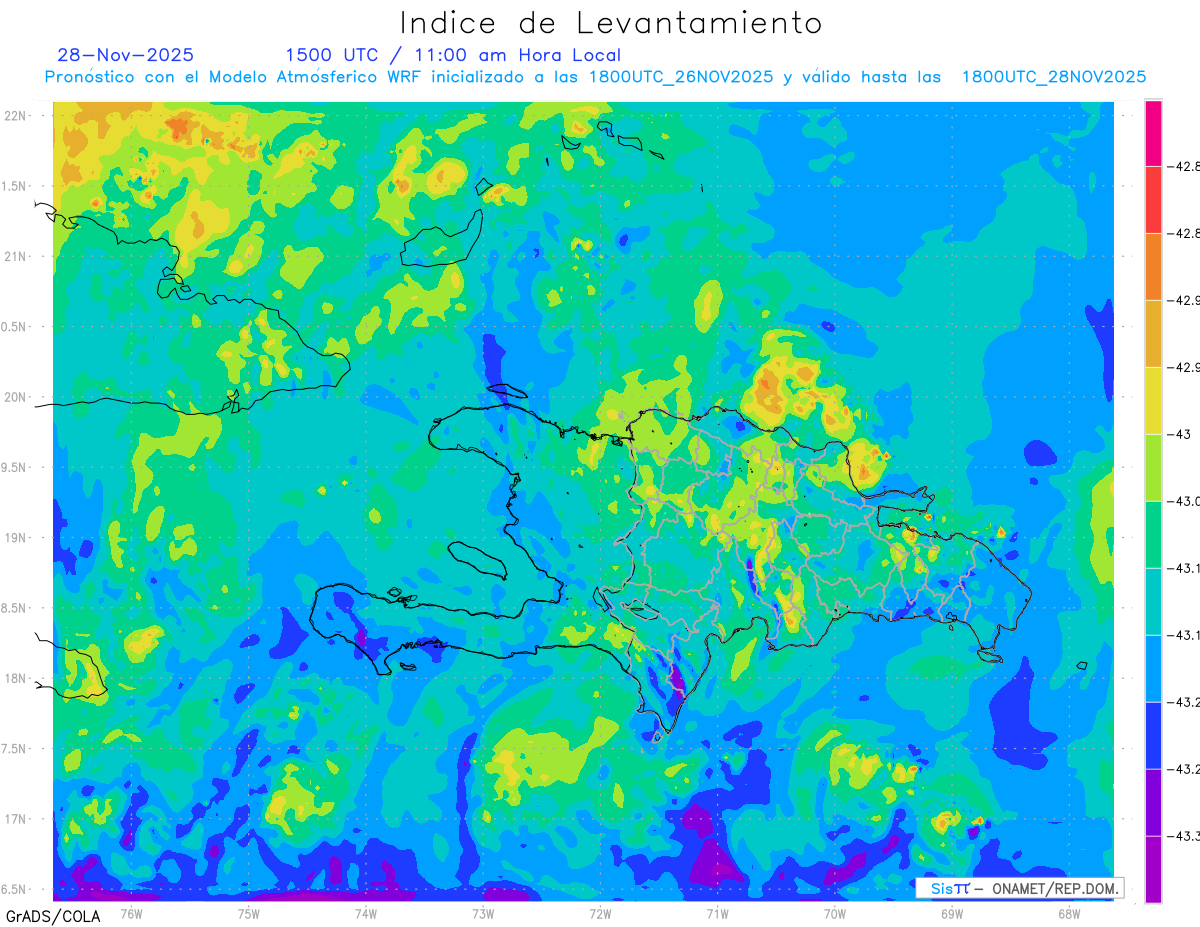Click the "21N" latitude label

coord(15,256)
